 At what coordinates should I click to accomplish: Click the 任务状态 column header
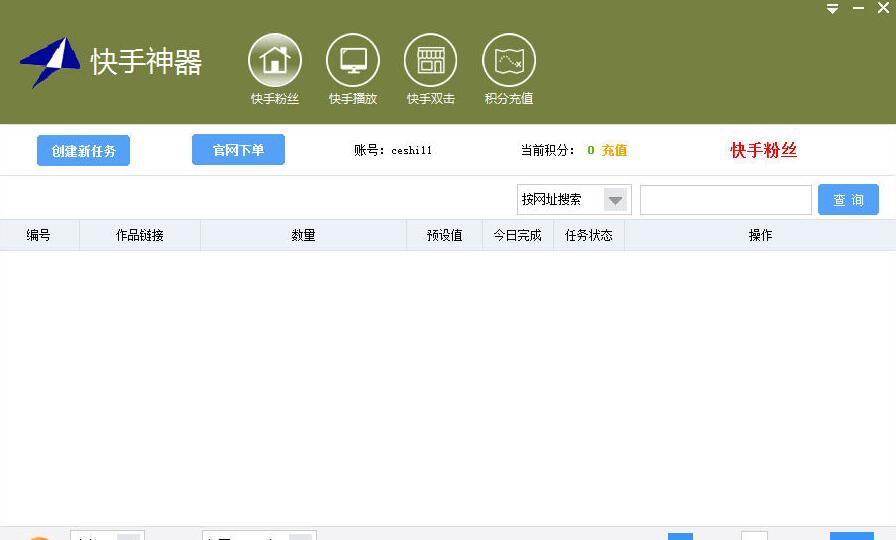tap(589, 235)
